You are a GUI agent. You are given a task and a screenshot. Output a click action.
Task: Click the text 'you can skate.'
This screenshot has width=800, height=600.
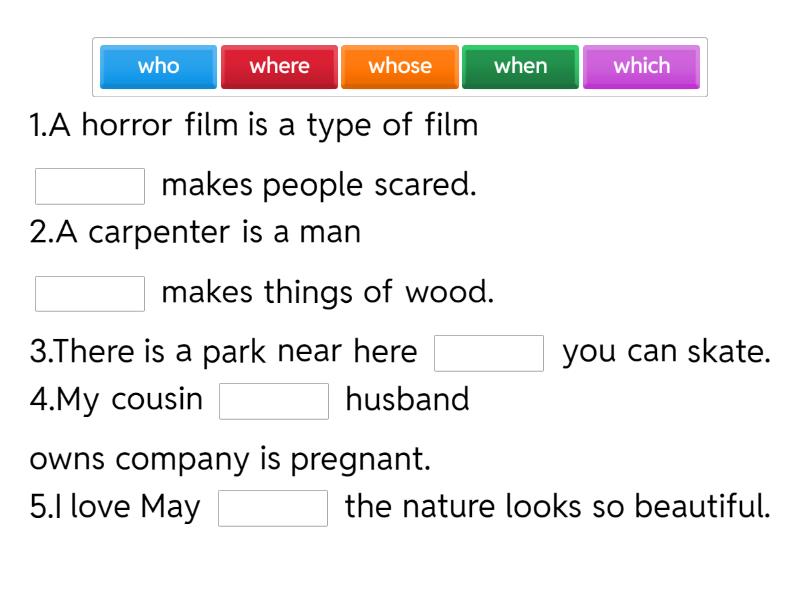666,352
